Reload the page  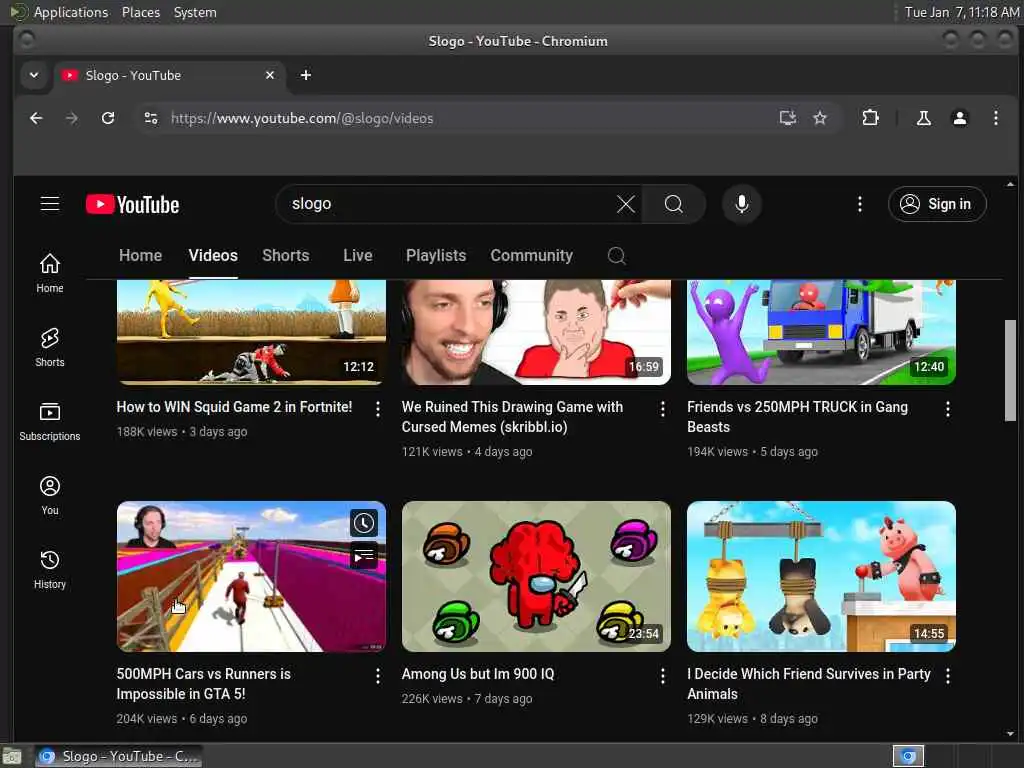pyautogui.click(x=108, y=118)
